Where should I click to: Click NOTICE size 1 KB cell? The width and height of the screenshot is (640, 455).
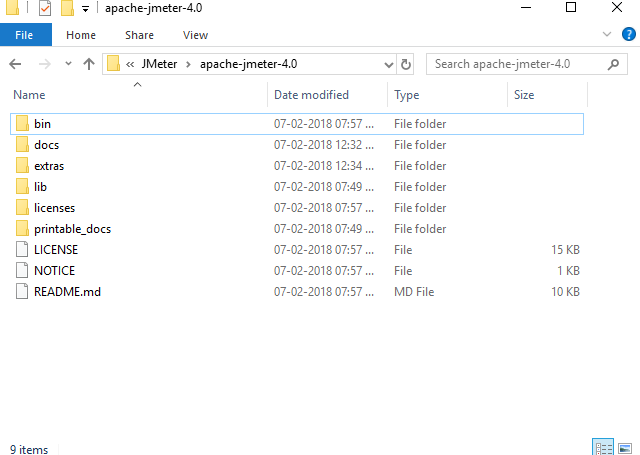click(569, 271)
